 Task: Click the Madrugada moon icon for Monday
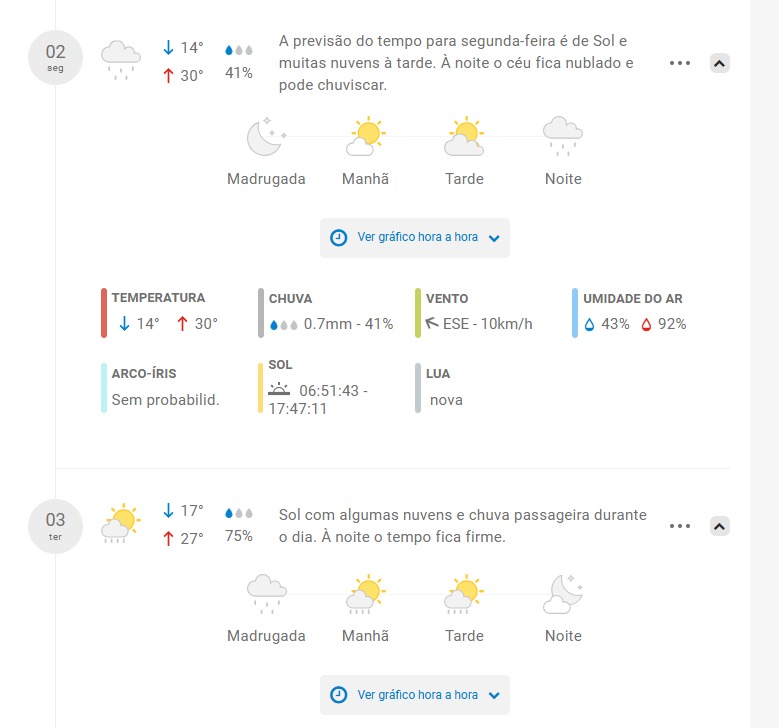tap(266, 137)
